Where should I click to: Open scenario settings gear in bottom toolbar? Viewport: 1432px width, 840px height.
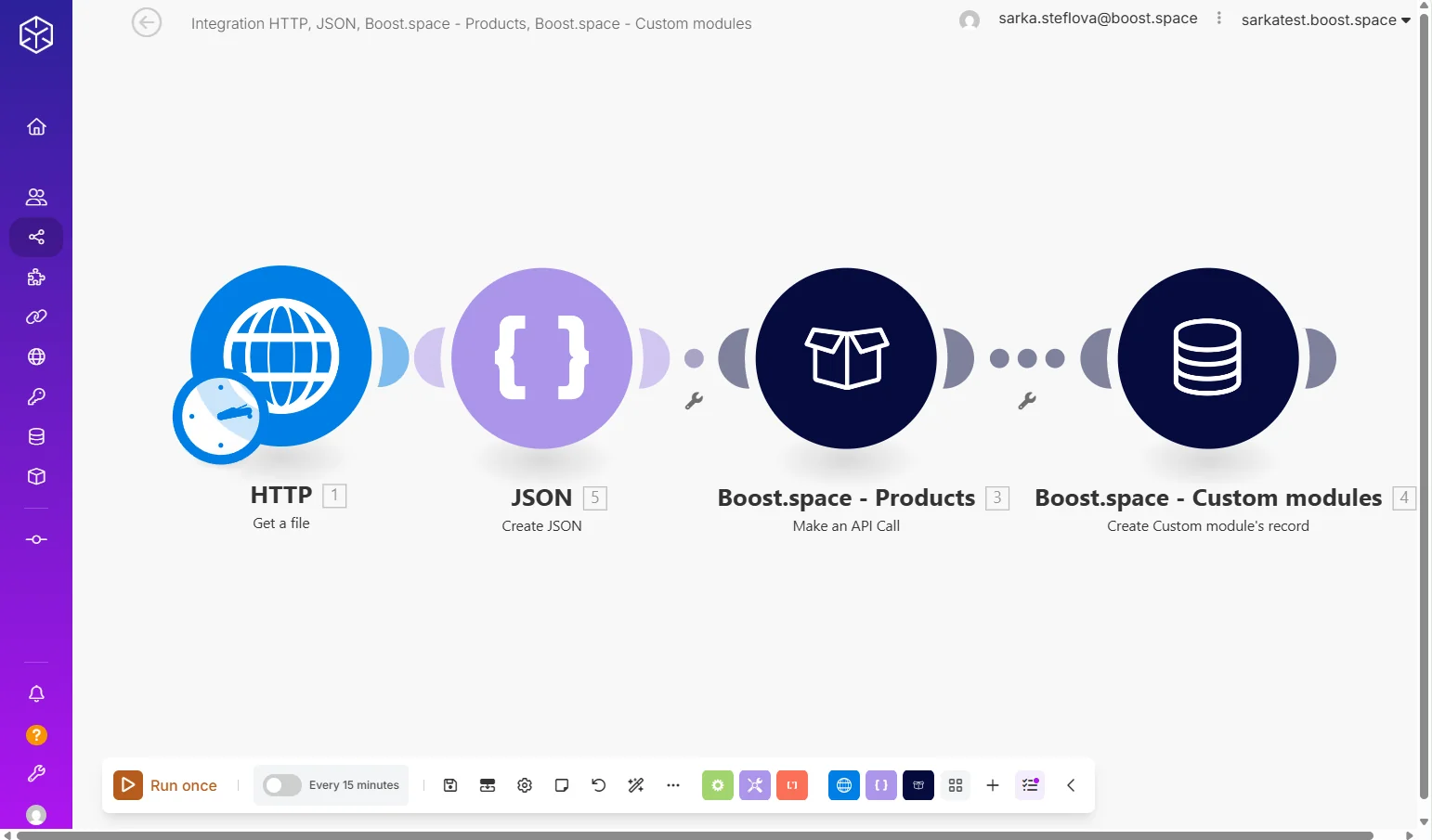coord(525,785)
